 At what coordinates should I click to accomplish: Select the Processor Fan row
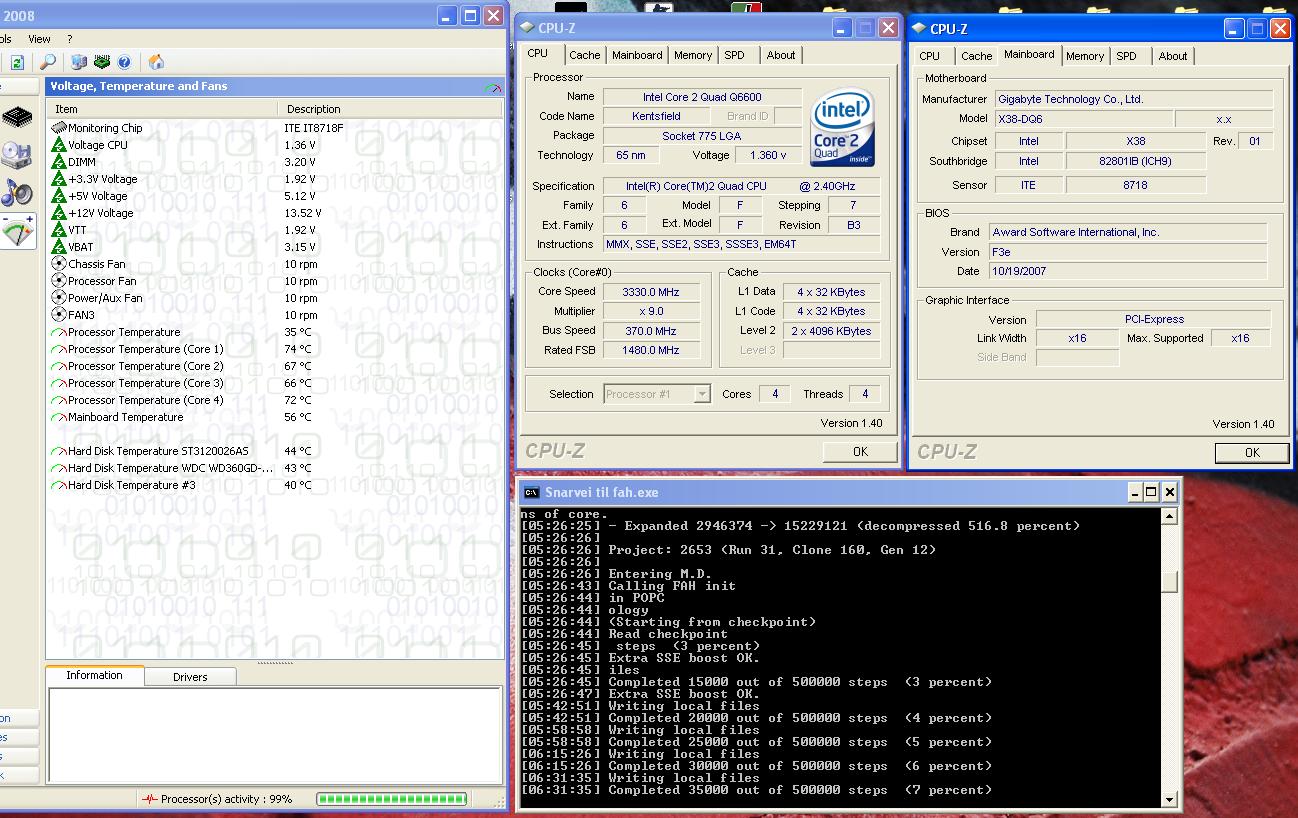(x=275, y=281)
